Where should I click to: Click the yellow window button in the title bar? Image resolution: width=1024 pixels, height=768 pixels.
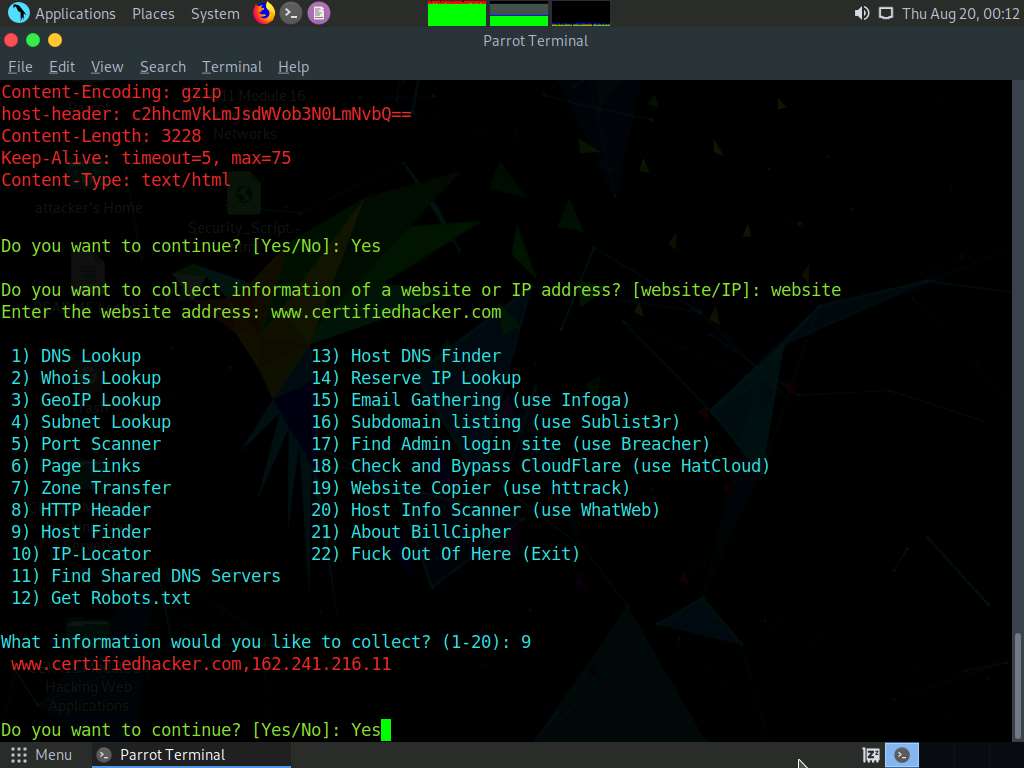(55, 40)
